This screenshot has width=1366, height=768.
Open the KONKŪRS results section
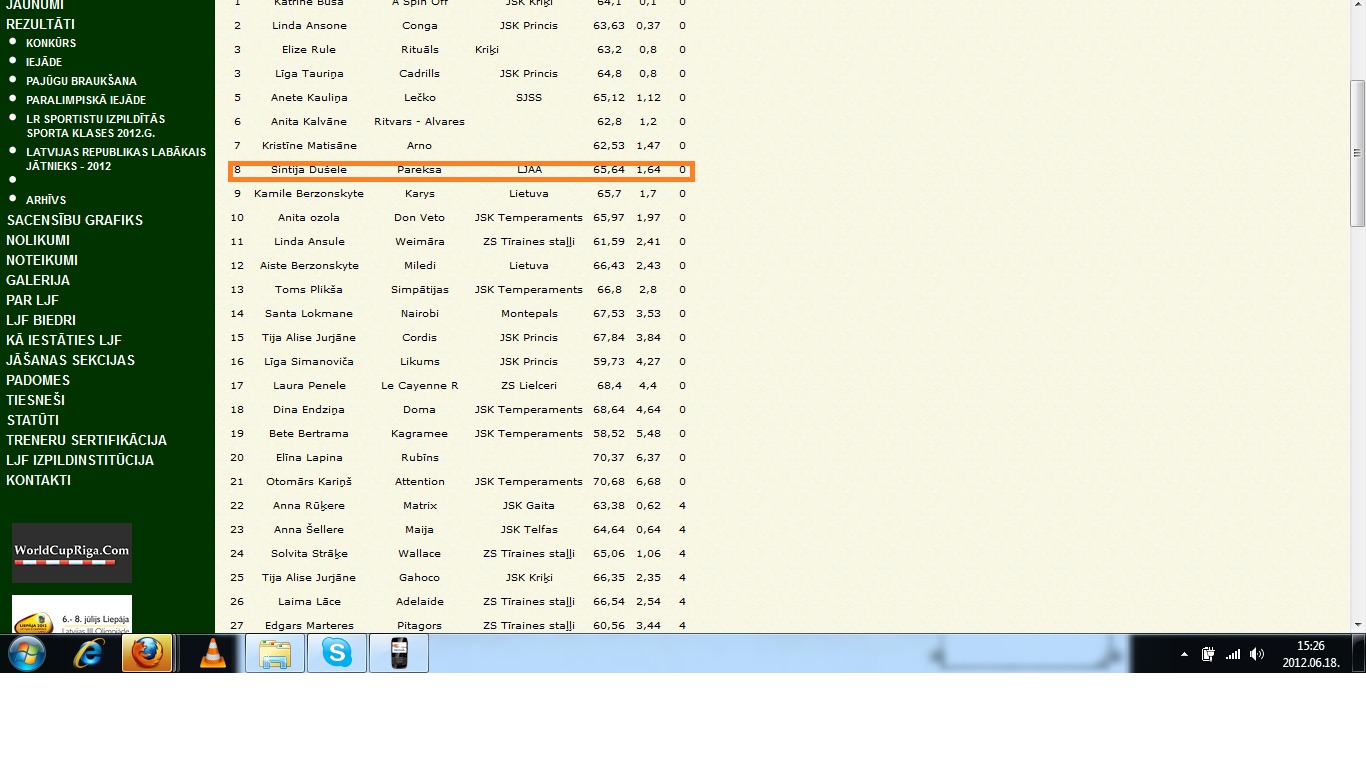click(x=51, y=43)
